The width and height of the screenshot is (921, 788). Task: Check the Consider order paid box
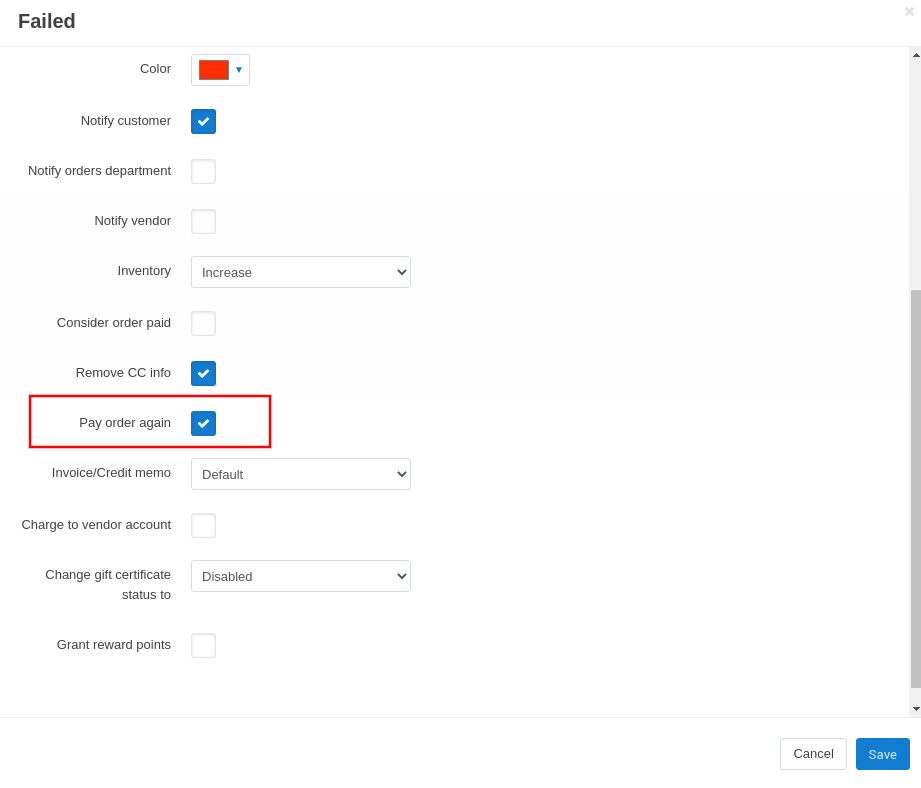pos(203,324)
